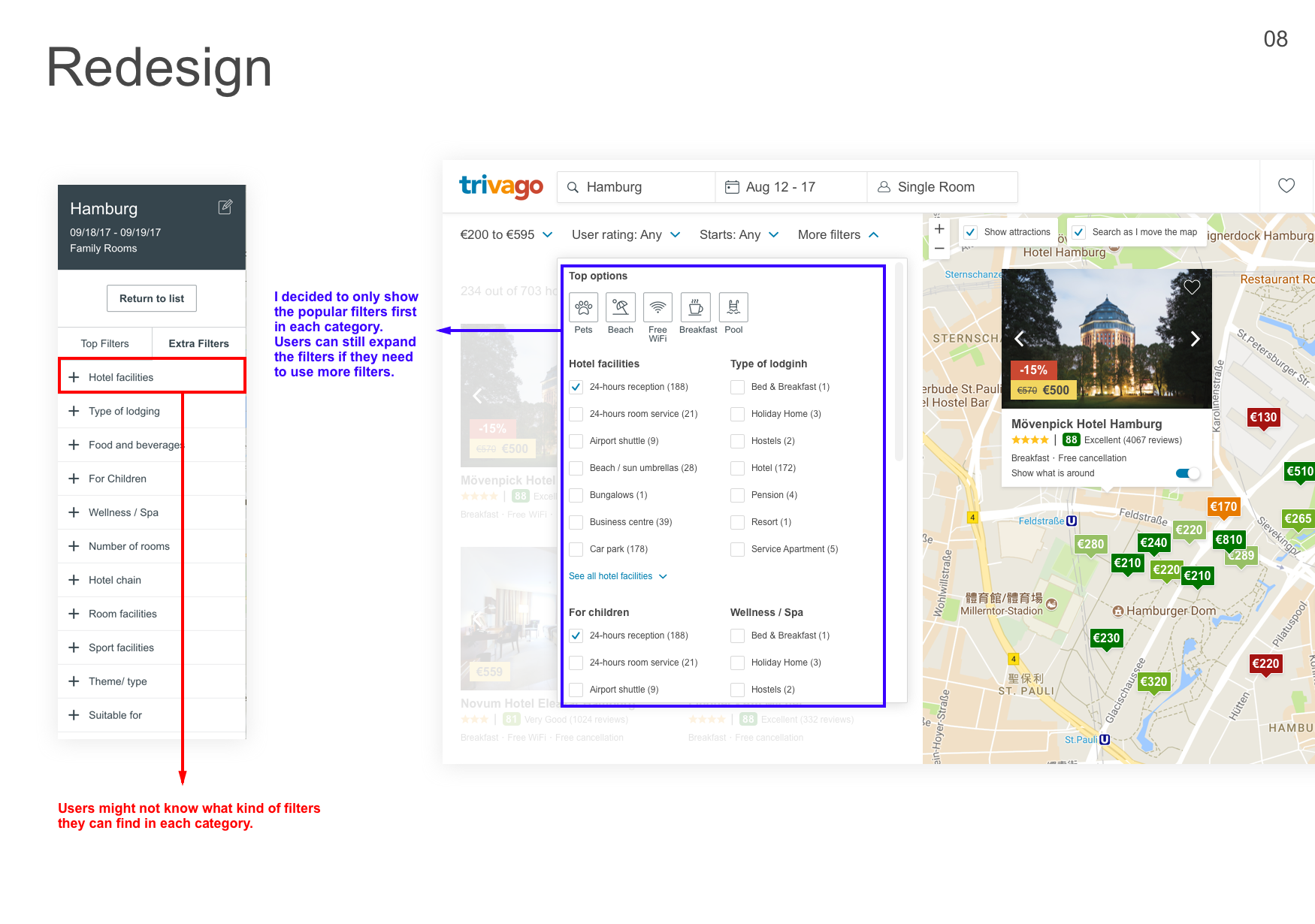Click the €320 map price marker
Viewport: 1315px width, 924px height.
click(x=1154, y=681)
